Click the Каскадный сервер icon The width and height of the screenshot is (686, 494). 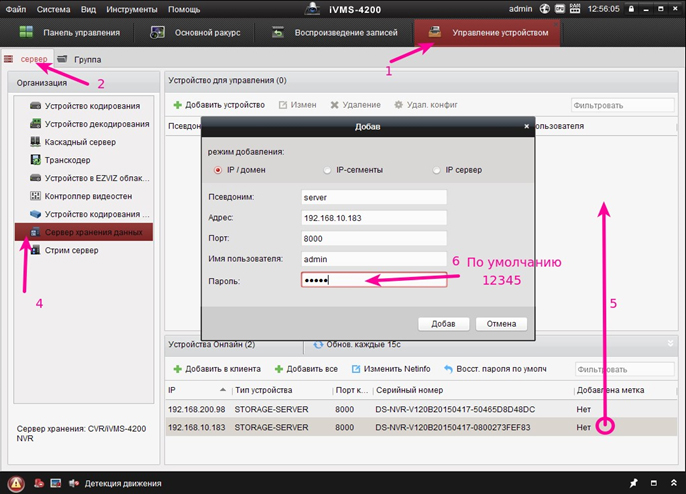point(35,141)
